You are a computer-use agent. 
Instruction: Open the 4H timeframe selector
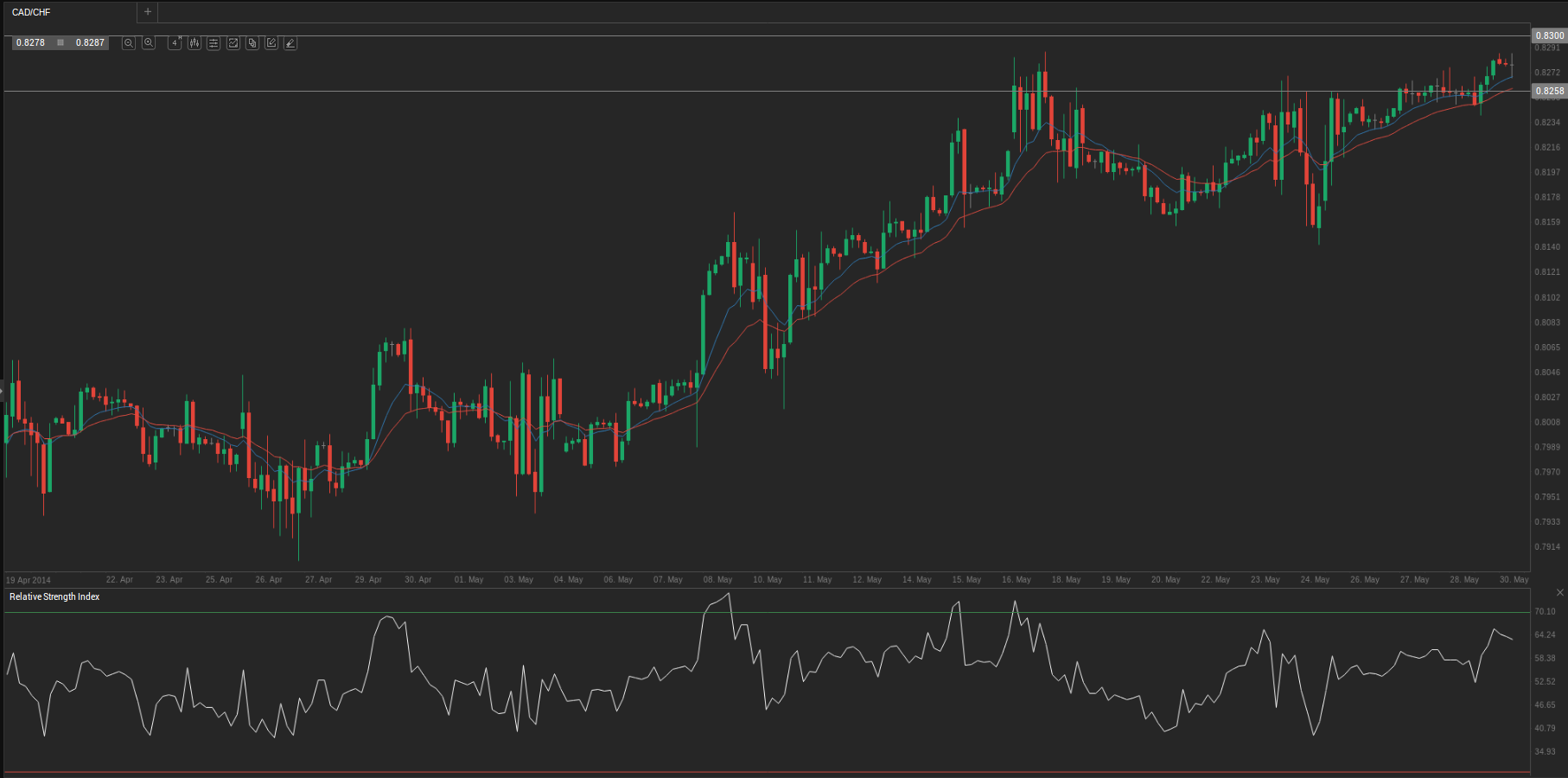tap(175, 43)
